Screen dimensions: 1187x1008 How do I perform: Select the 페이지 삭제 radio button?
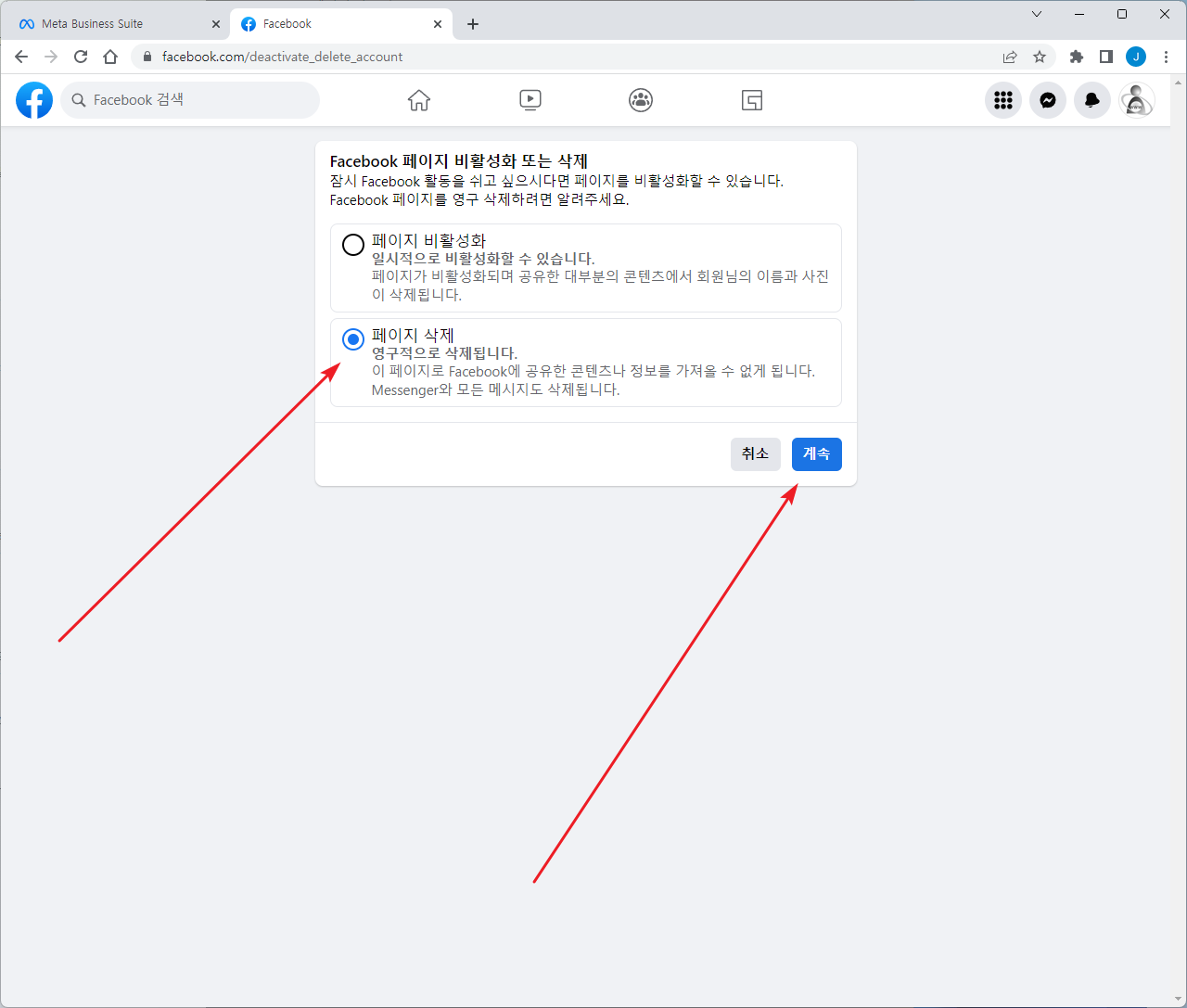click(353, 339)
